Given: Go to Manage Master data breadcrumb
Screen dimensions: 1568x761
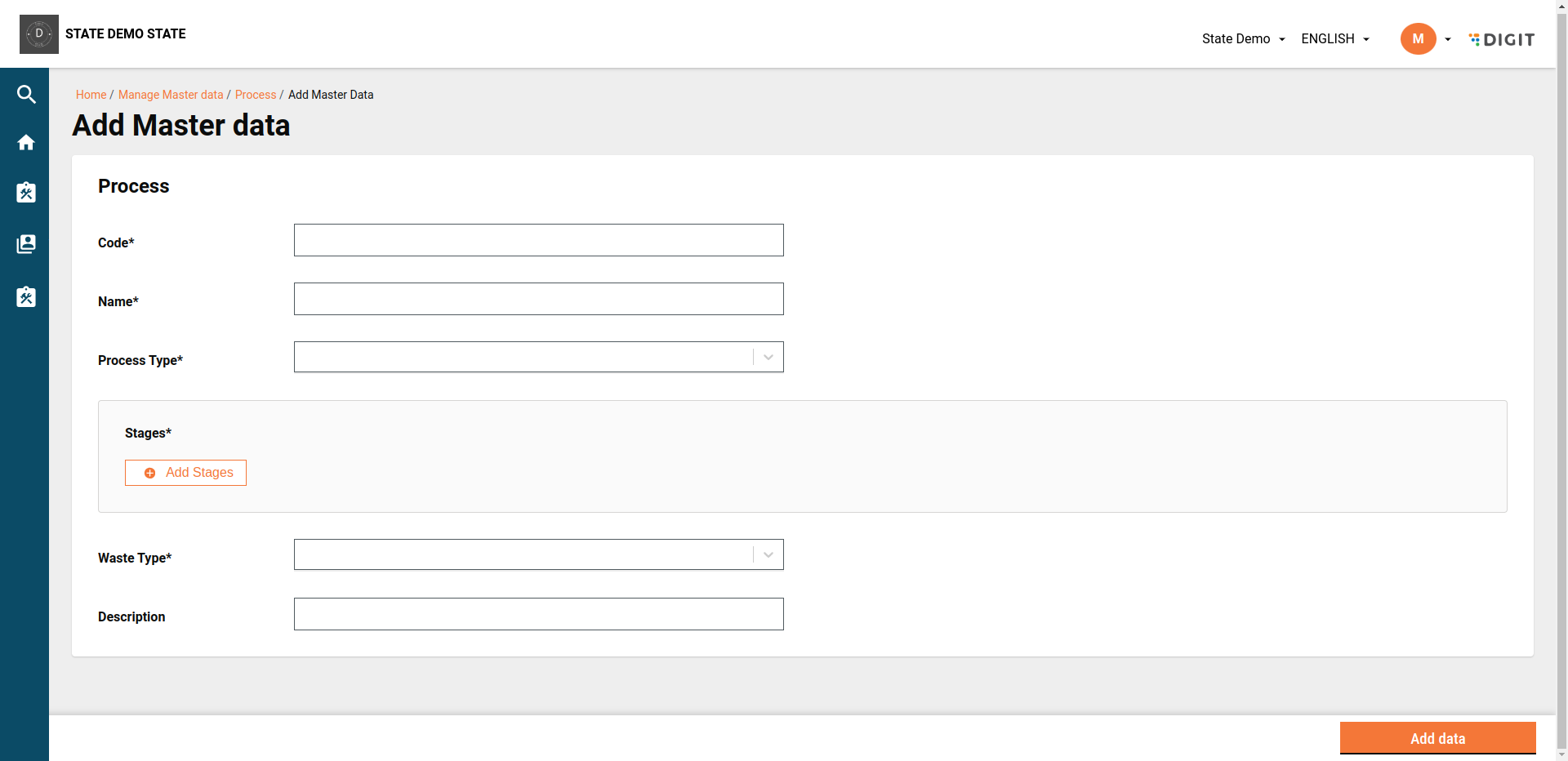Looking at the screenshot, I should coord(171,95).
